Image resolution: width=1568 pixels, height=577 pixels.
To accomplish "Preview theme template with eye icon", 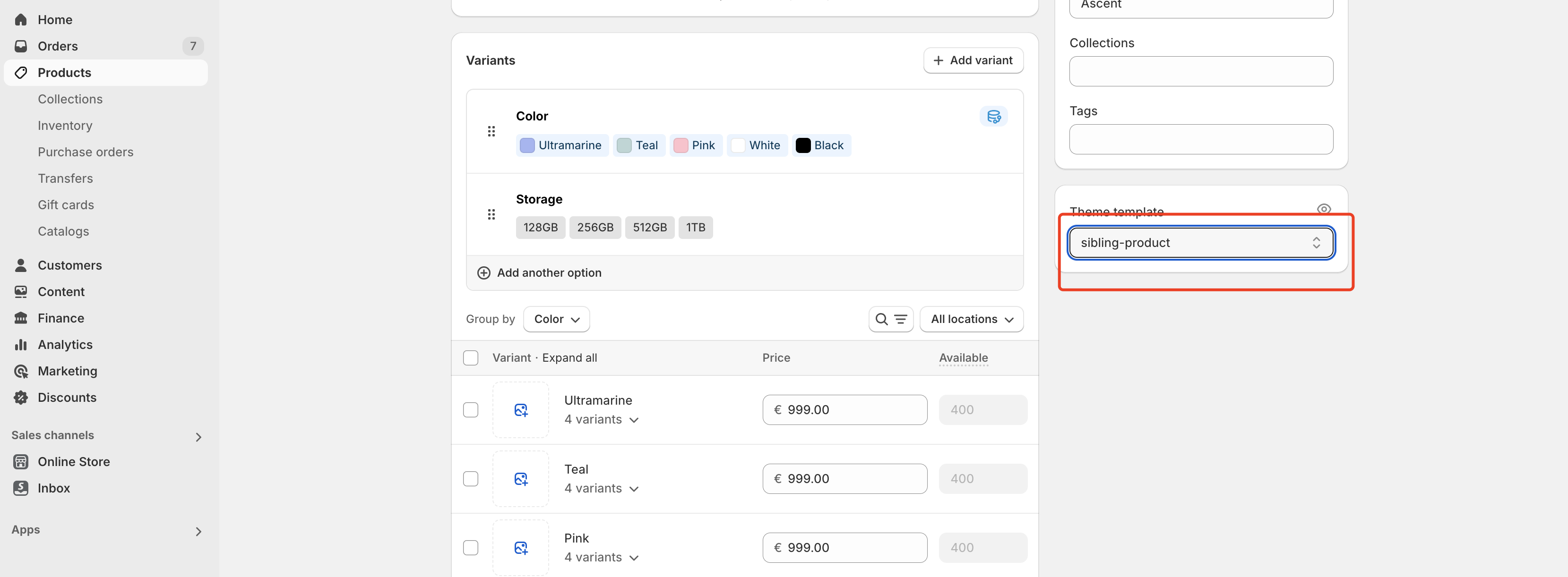I will [x=1323, y=209].
